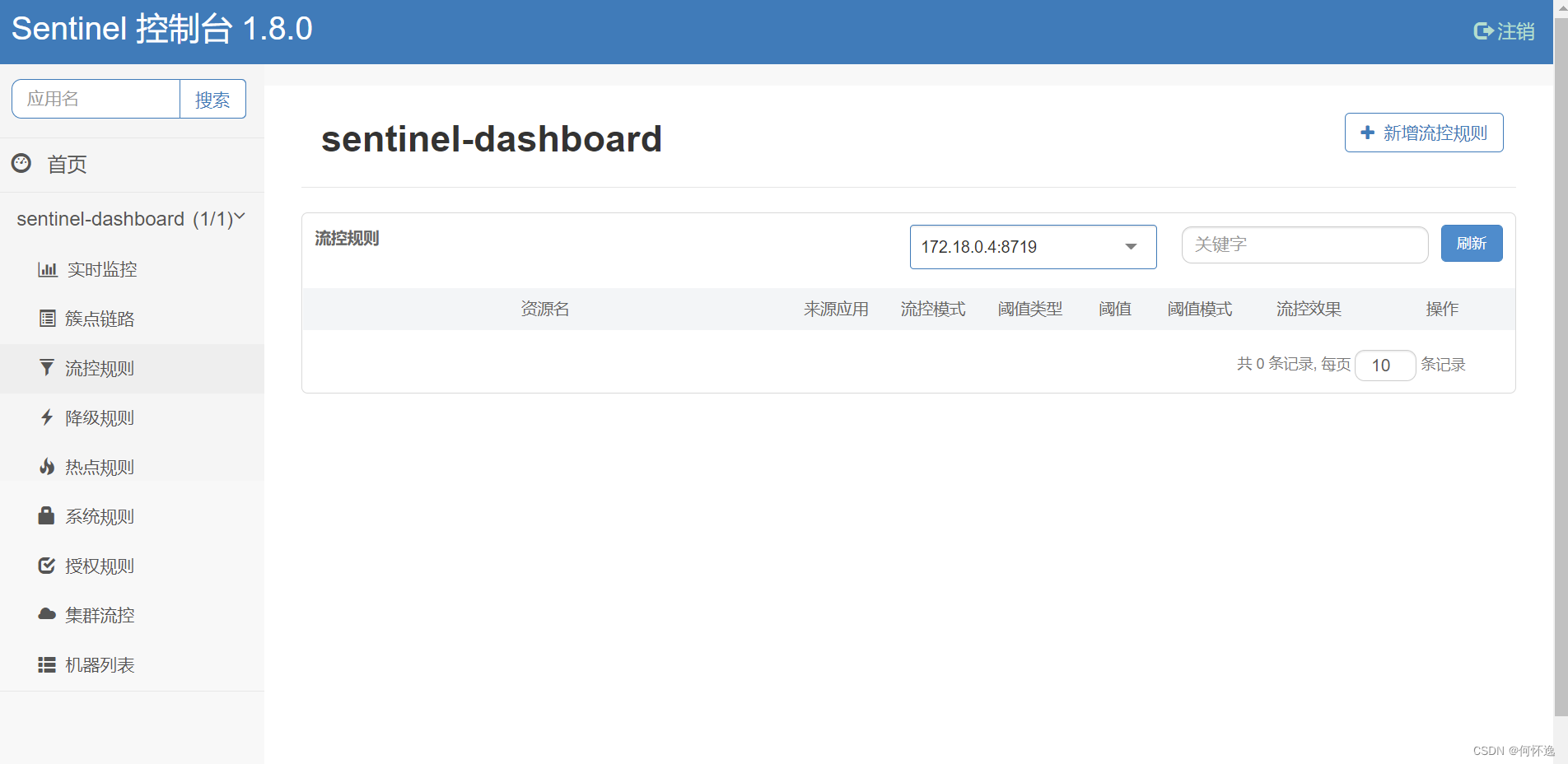The image size is (1568, 764).
Task: Click the 新增流控规则 button
Action: coord(1423,132)
